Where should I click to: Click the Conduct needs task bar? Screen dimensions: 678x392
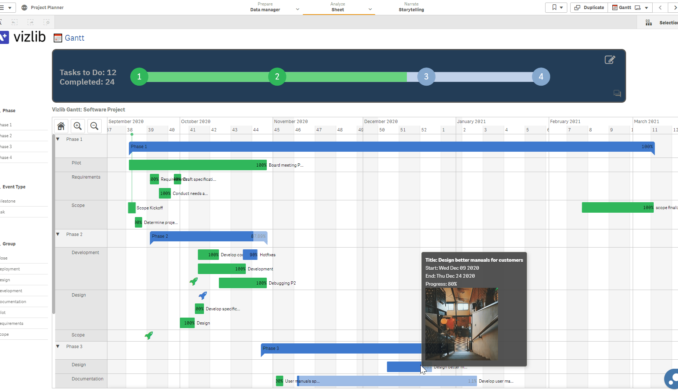[x=165, y=193]
